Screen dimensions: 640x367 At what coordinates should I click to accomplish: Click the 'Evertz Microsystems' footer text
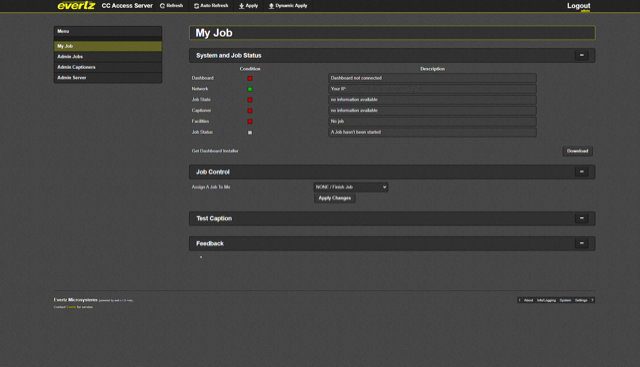click(x=76, y=300)
